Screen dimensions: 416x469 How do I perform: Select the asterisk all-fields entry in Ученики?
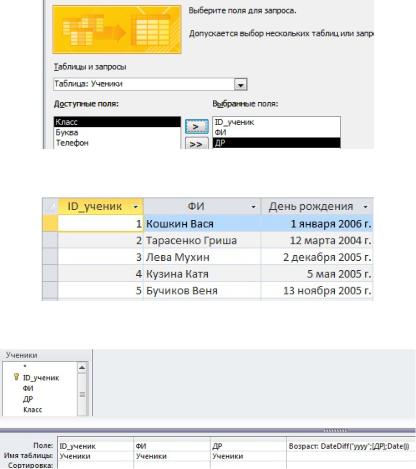[x=25, y=367]
